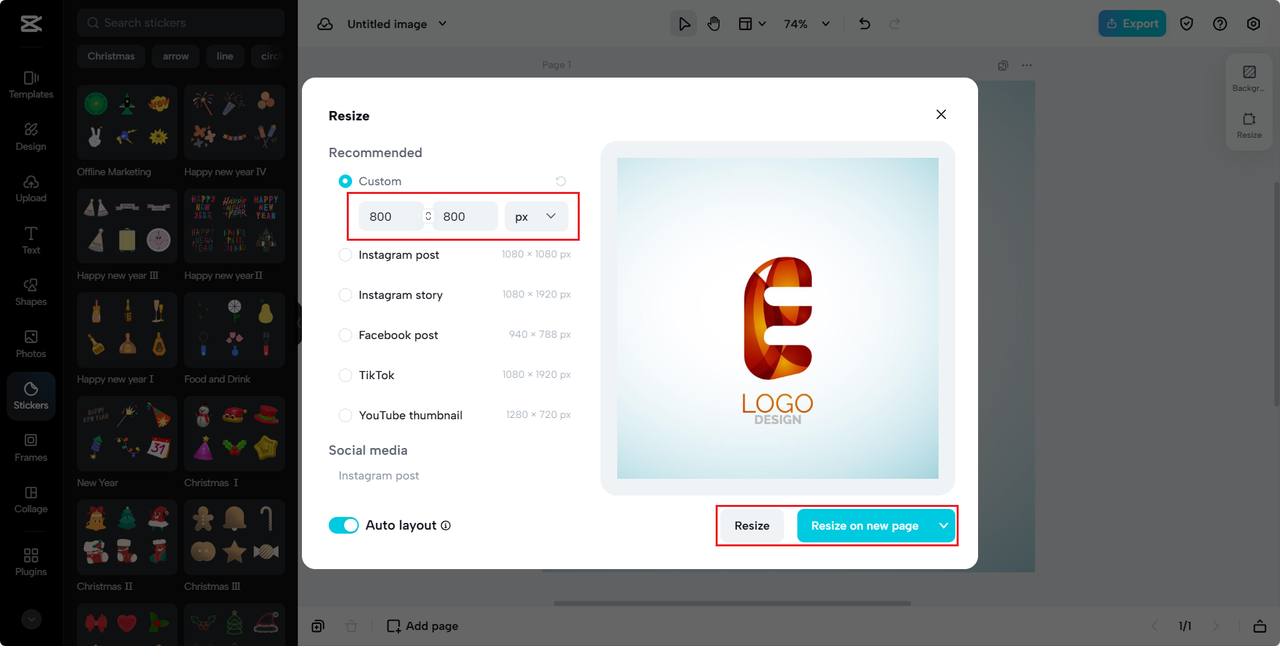Expand the Resize on new page arrow

943,526
